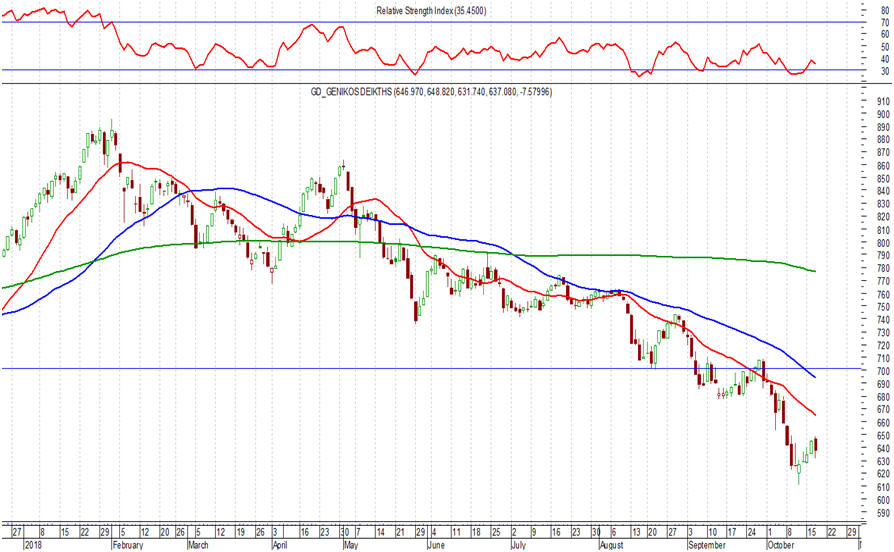894x552 pixels.
Task: Click the 600 price level on axis
Action: [x=883, y=500]
